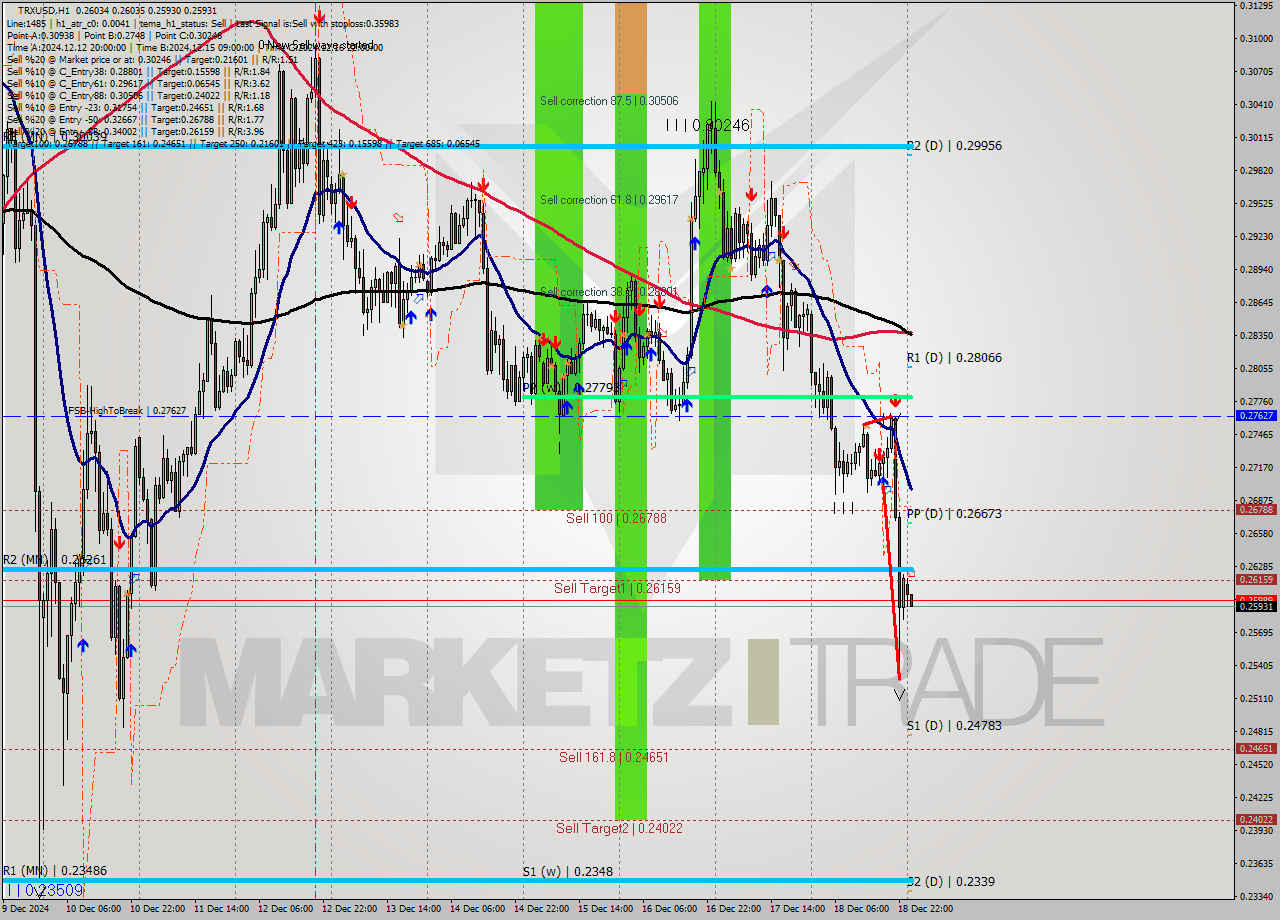This screenshot has height=920, width=1280.
Task: Click the red 0.24022 price axis tag
Action: (1256, 819)
